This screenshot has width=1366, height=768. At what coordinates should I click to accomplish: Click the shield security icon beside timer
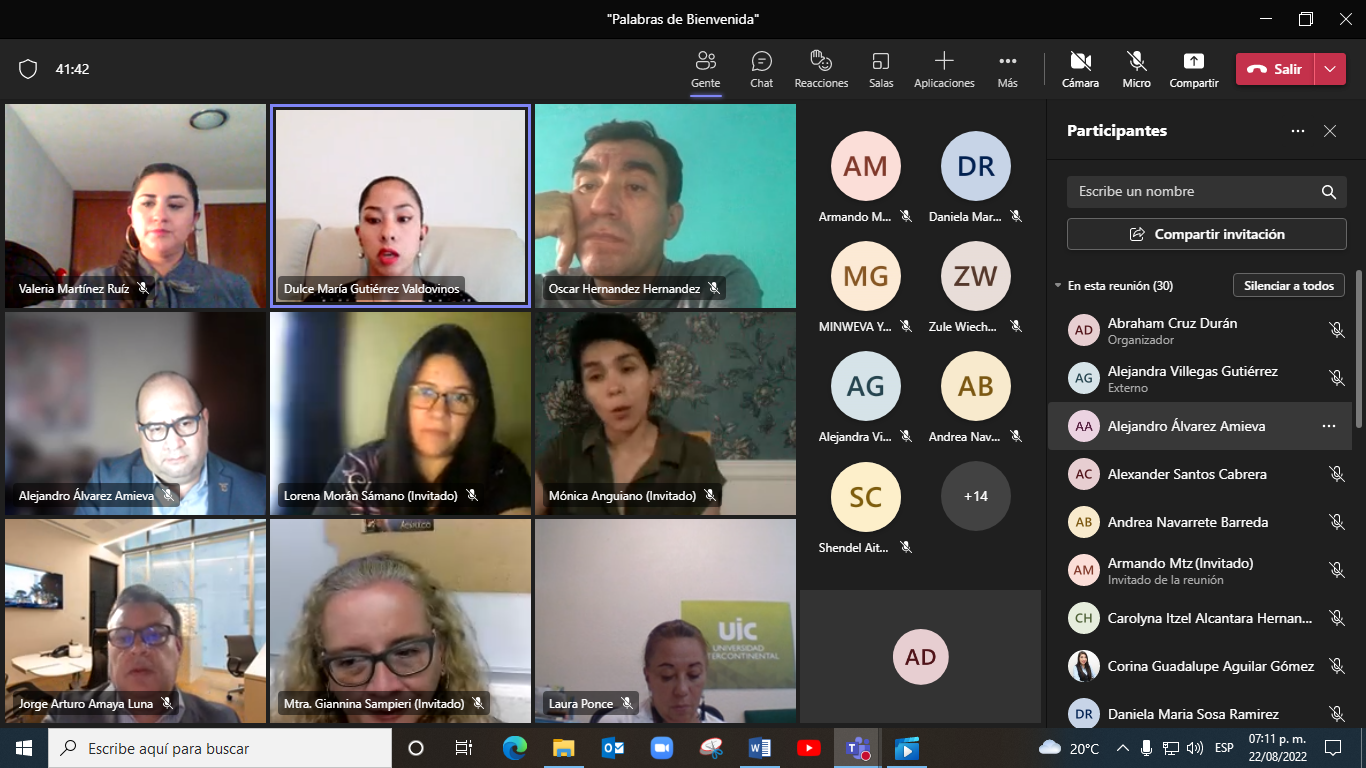click(28, 69)
